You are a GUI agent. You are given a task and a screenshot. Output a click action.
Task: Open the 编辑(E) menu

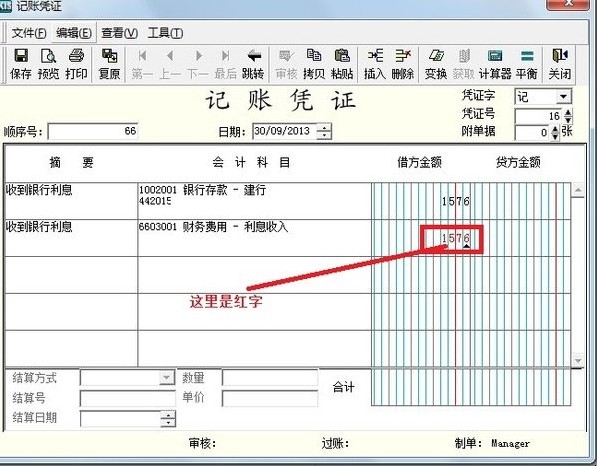74,33
